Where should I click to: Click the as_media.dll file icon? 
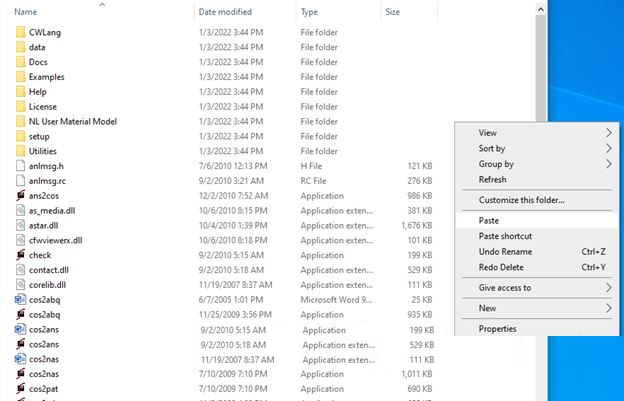pyautogui.click(x=20, y=210)
